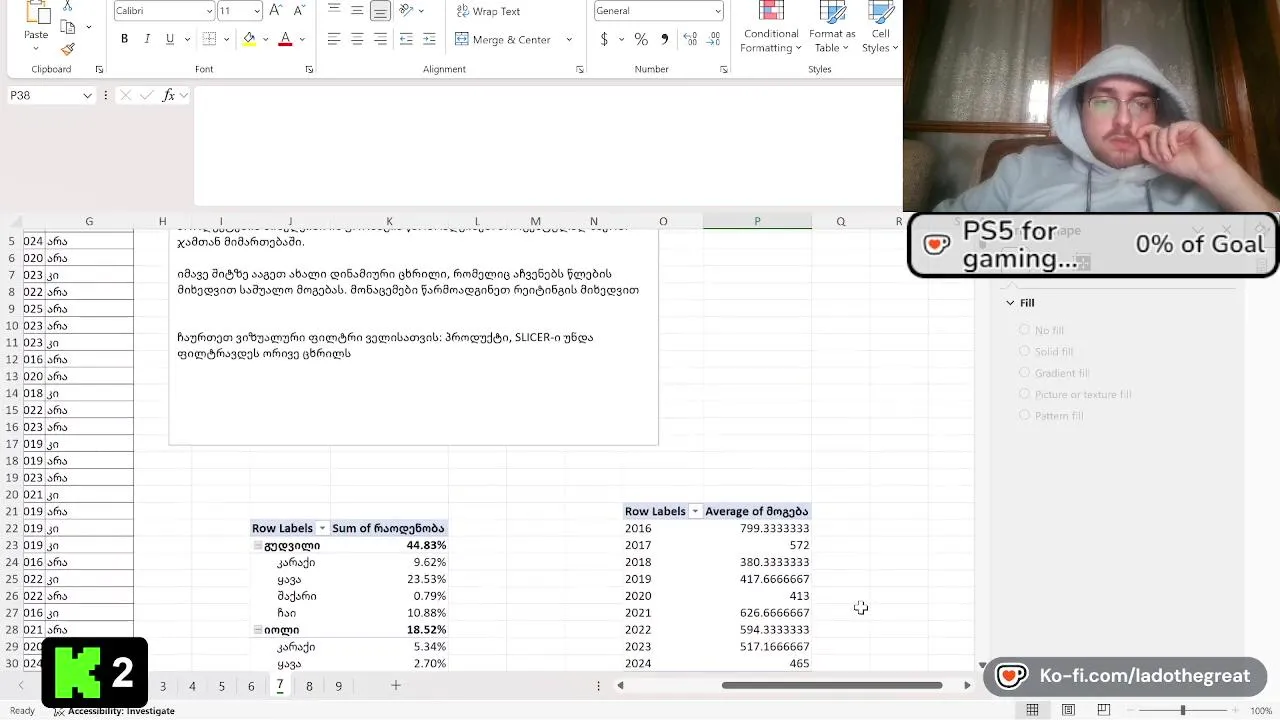Screen dimensions: 1280x720
Task: Select Picture or texture fill option
Action: coord(1024,394)
